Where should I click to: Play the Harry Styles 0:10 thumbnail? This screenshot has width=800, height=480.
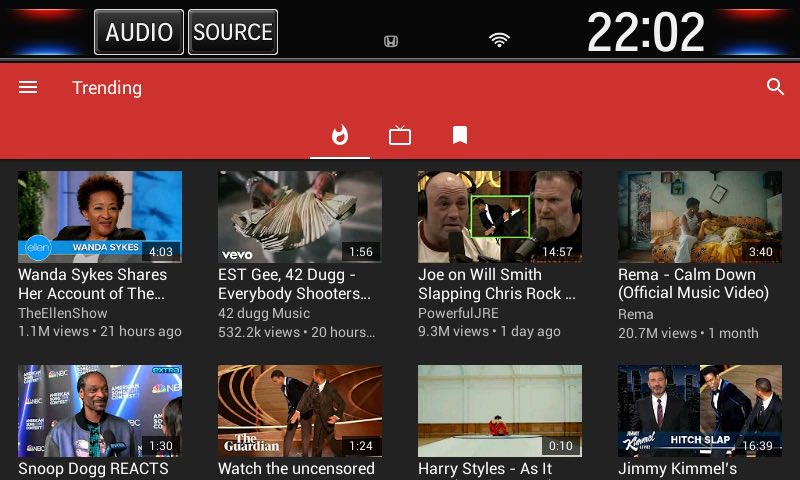tap(500, 411)
